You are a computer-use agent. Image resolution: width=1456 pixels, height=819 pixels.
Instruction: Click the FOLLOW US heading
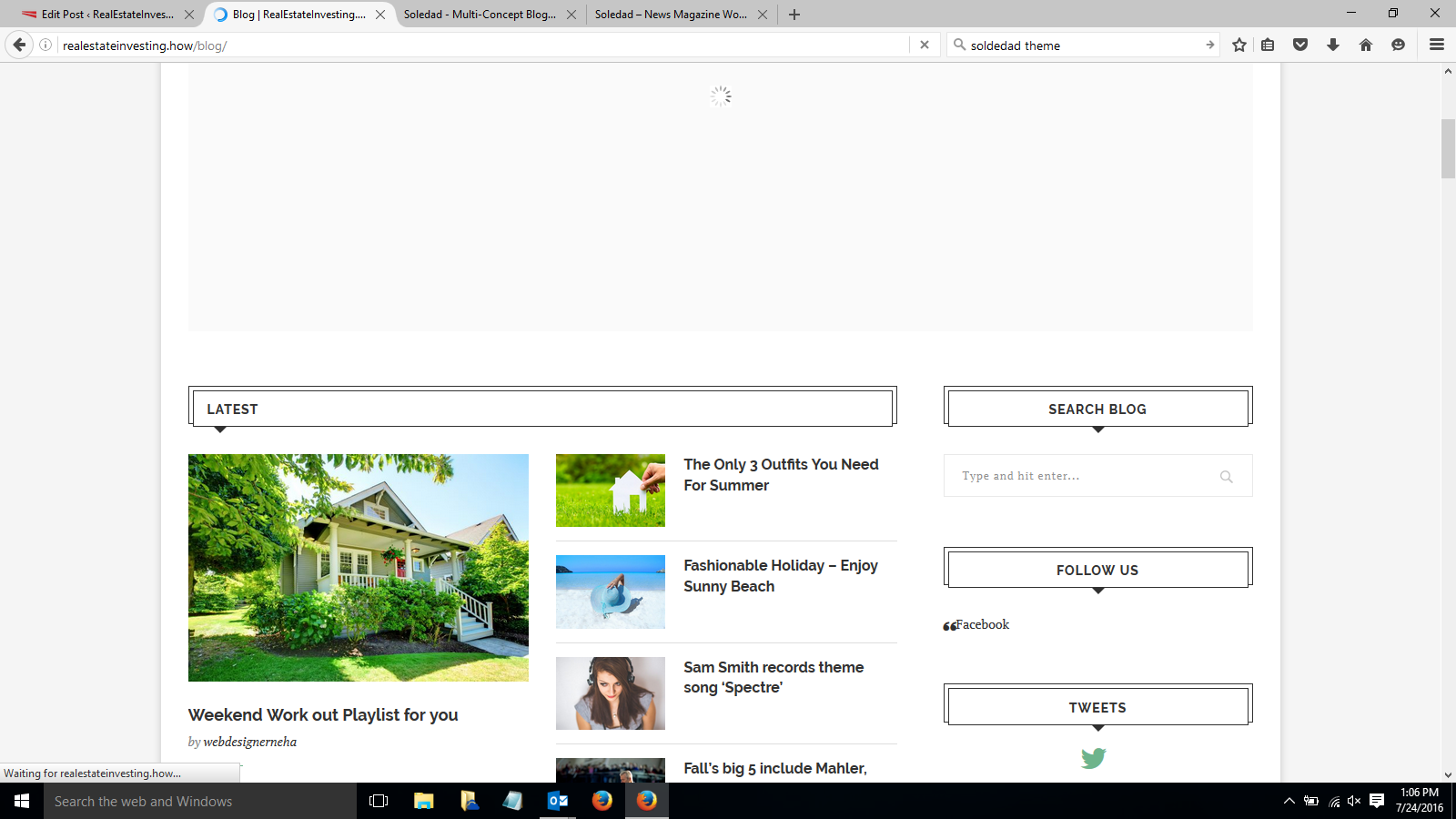tap(1097, 571)
